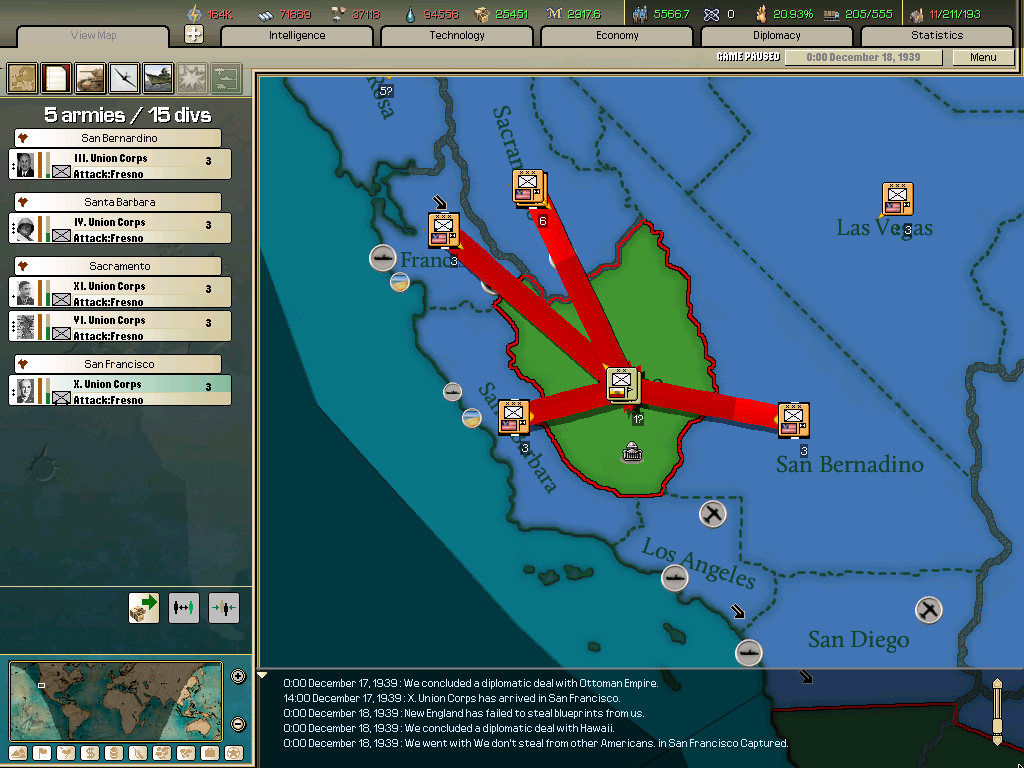Viewport: 1024px width, 768px height.
Task: Select the dollar sign economic map mode
Action: [x=88, y=753]
